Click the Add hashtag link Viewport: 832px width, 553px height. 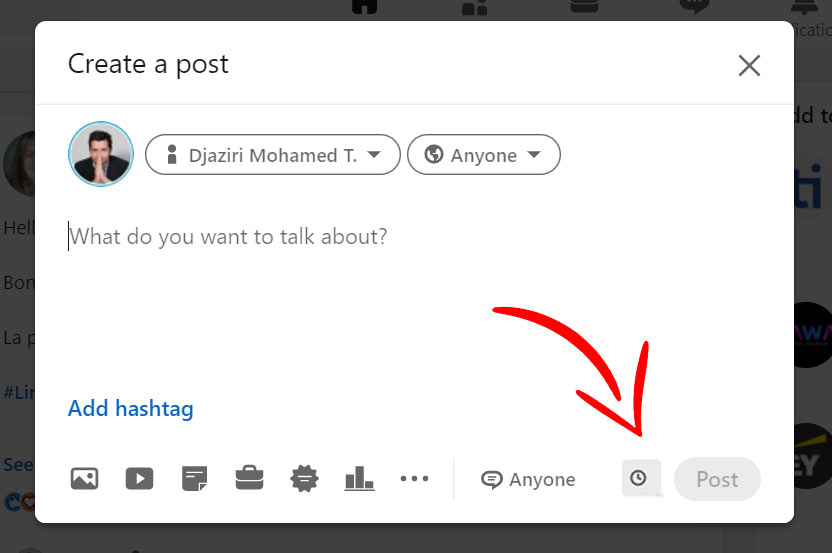(130, 408)
